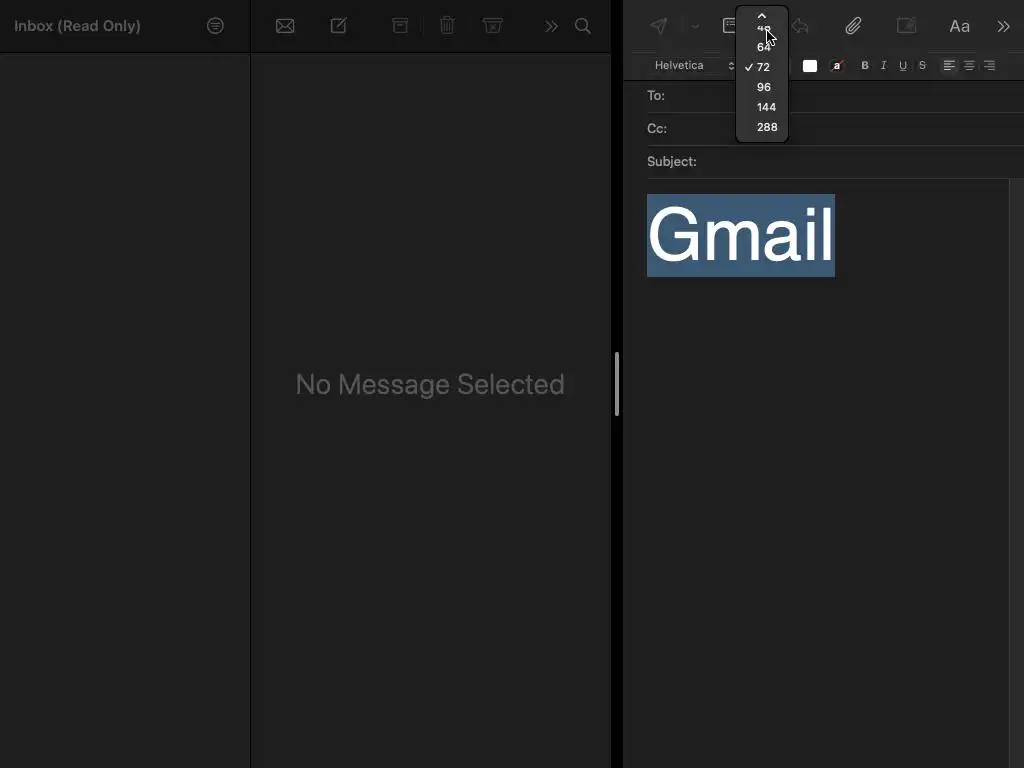Toggle bold formatting
The width and height of the screenshot is (1024, 768).
click(x=865, y=65)
